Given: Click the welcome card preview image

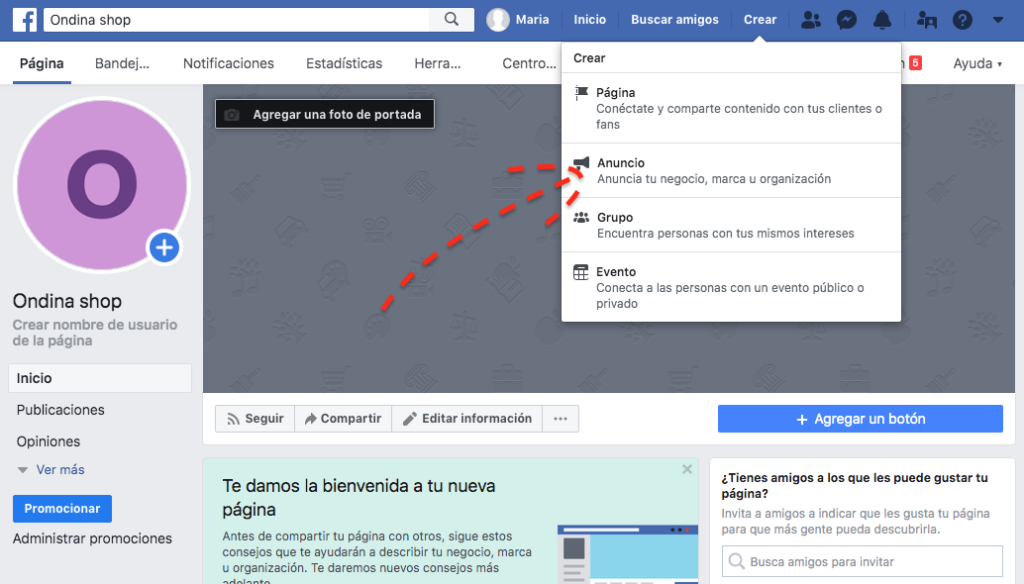Looking at the screenshot, I should (628, 554).
